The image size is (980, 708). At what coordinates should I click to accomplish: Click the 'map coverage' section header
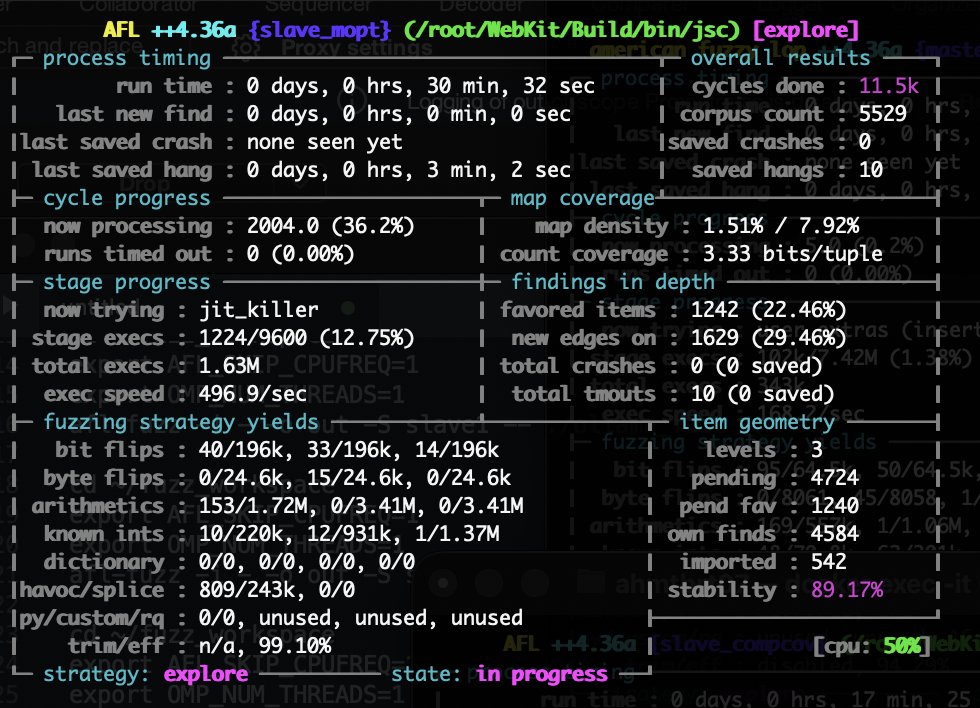pos(582,197)
